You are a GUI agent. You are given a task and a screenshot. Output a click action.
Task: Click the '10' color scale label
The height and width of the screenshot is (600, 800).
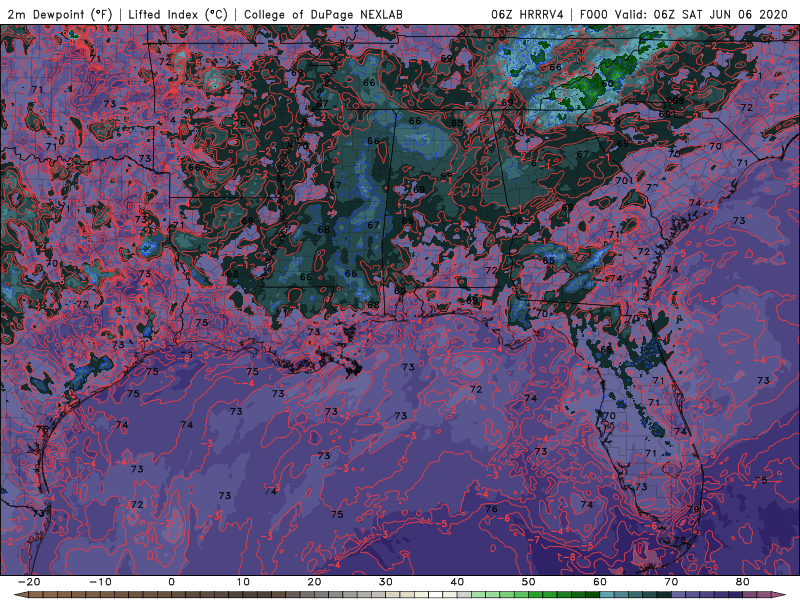click(243, 582)
